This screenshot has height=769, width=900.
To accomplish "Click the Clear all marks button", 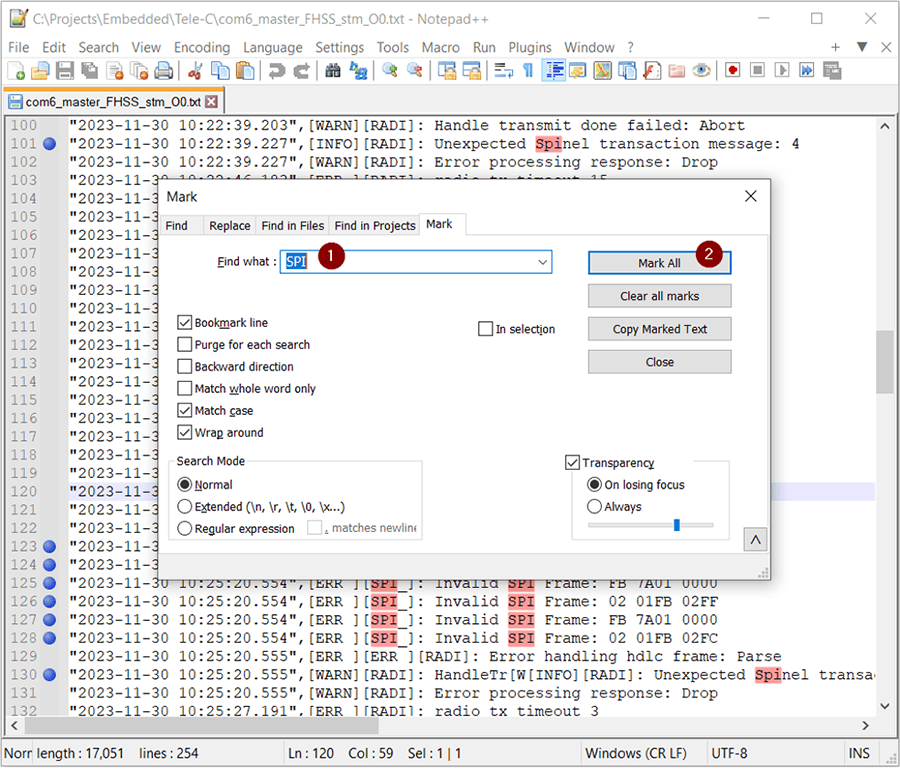I will [660, 297].
